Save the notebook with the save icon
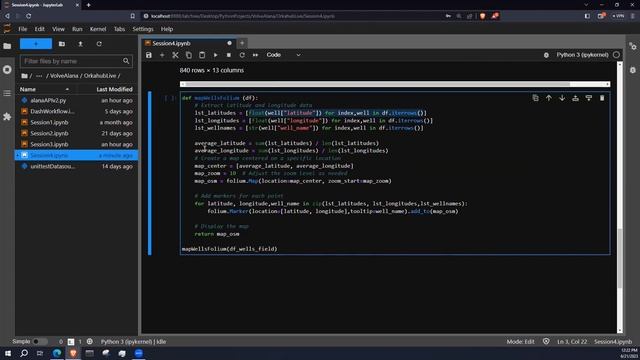Viewport: 640px width, 360px height. 149,55
